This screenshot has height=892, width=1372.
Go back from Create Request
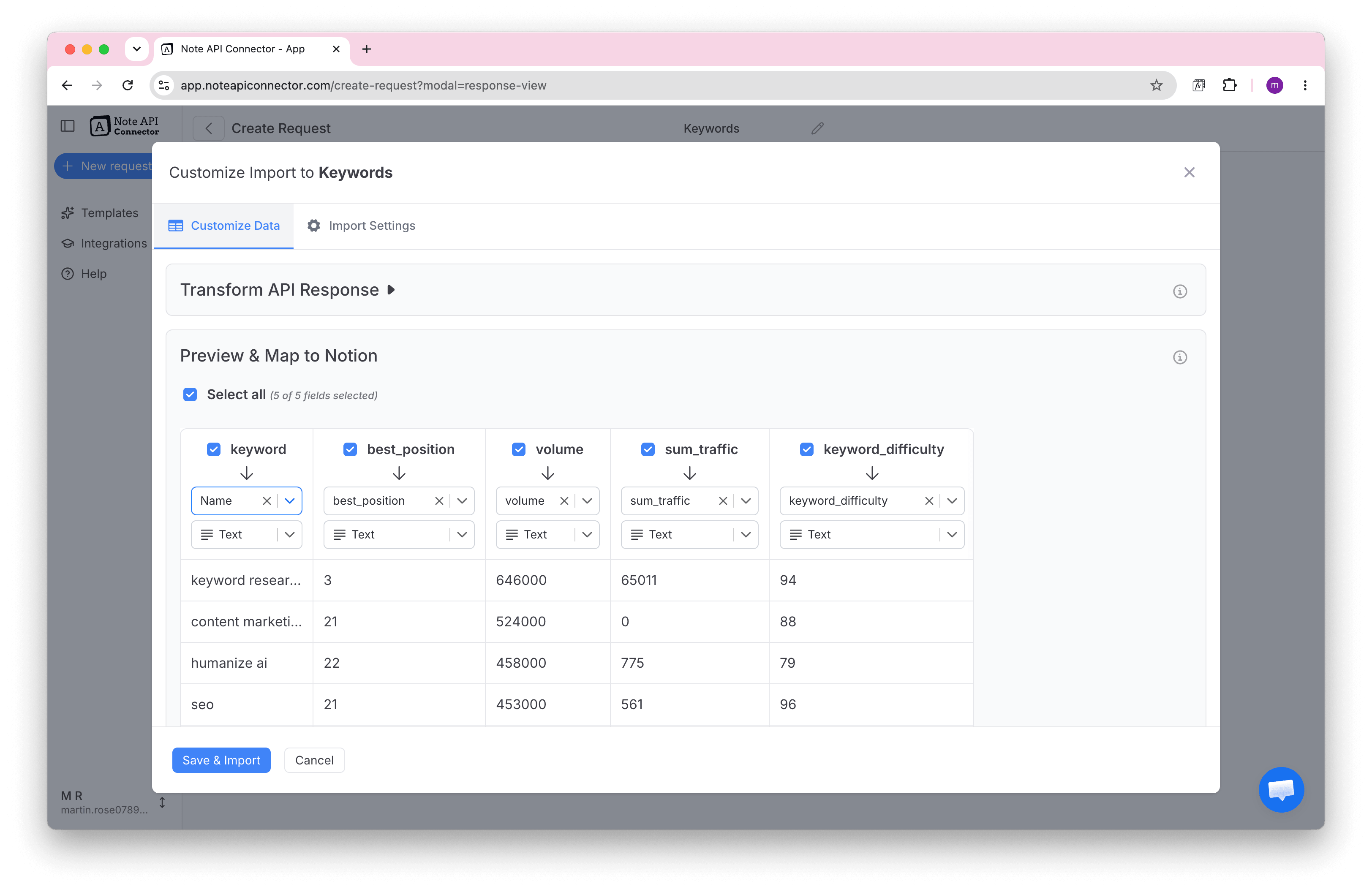(x=209, y=128)
